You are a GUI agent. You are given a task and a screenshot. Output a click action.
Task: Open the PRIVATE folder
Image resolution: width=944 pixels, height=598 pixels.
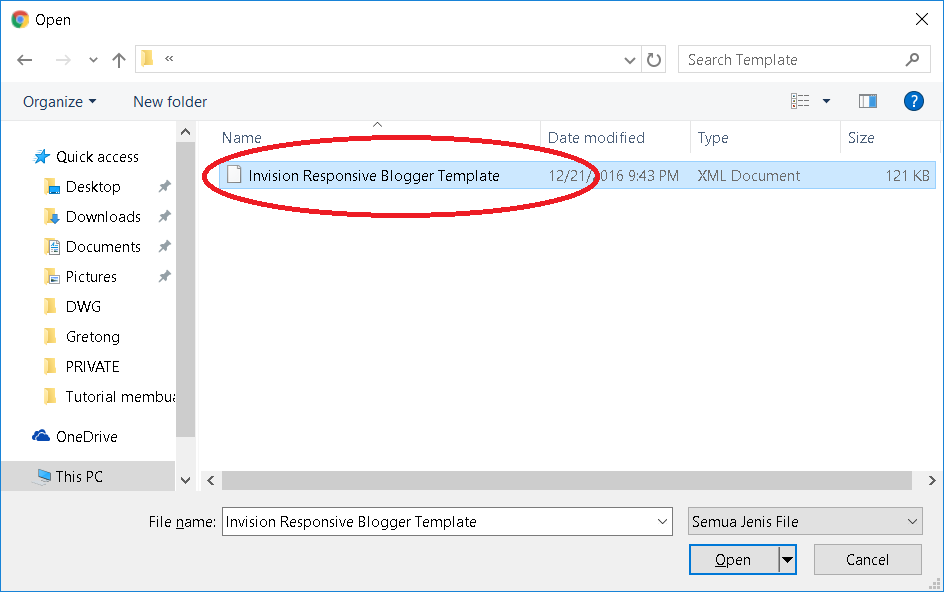pos(92,367)
